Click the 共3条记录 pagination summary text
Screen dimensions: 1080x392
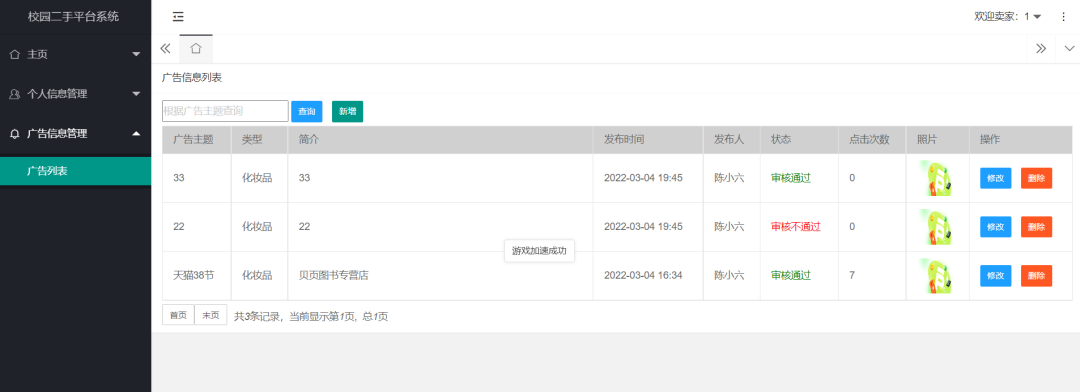311,316
